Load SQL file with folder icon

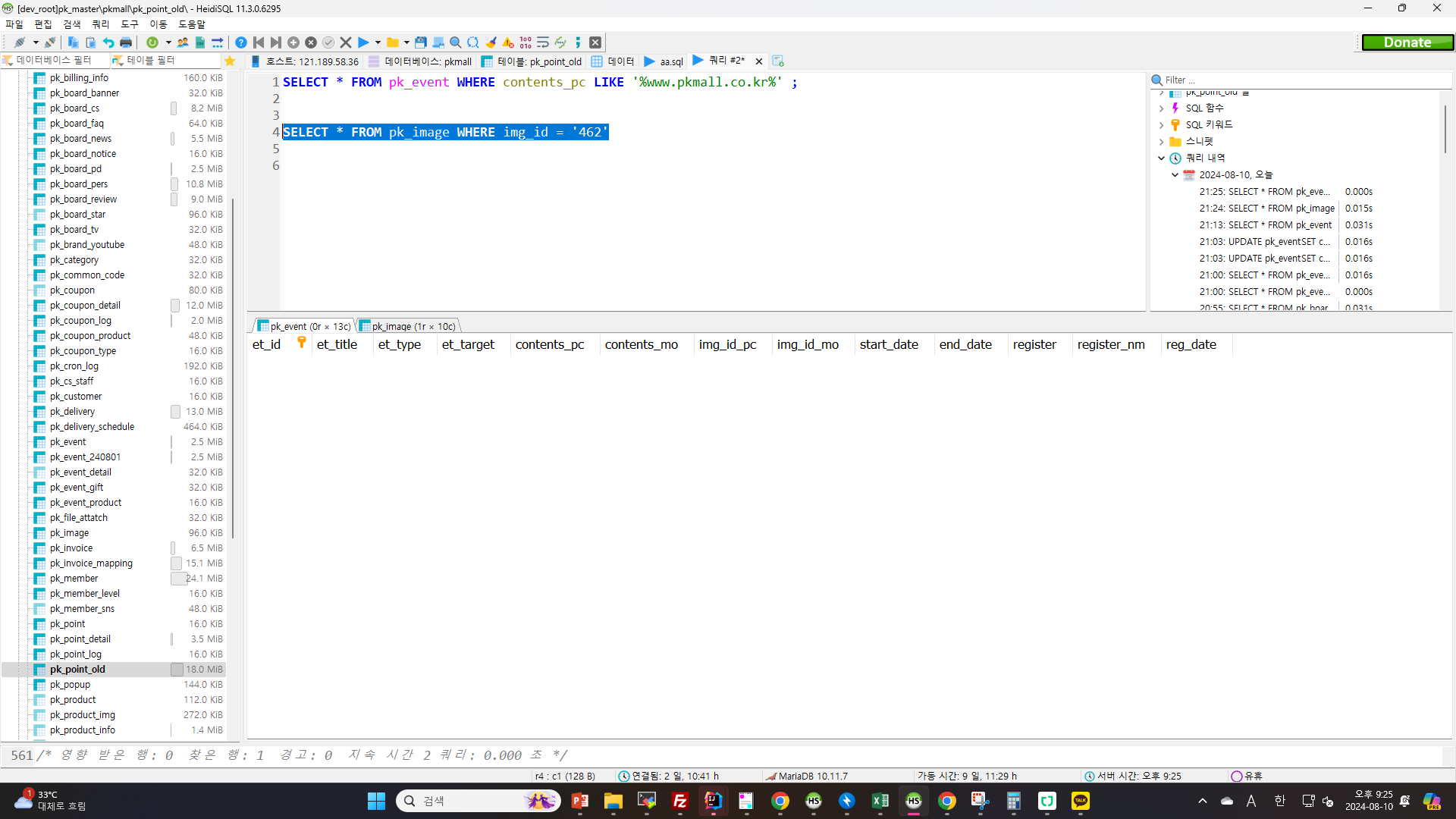392,42
